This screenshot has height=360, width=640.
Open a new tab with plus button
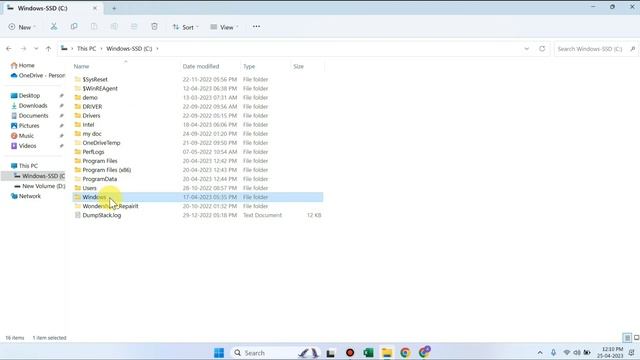[114, 8]
